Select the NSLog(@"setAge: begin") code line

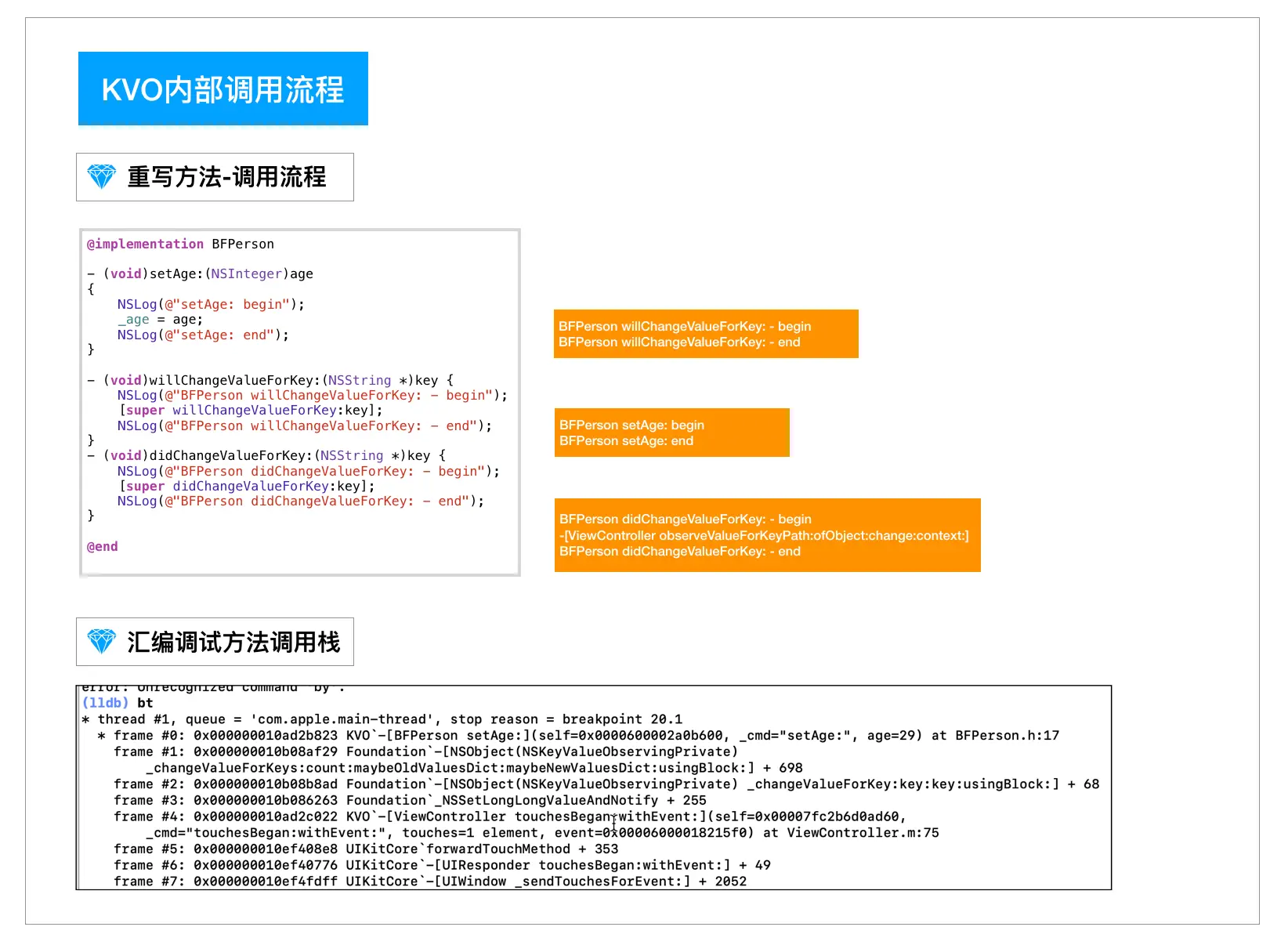point(211,304)
